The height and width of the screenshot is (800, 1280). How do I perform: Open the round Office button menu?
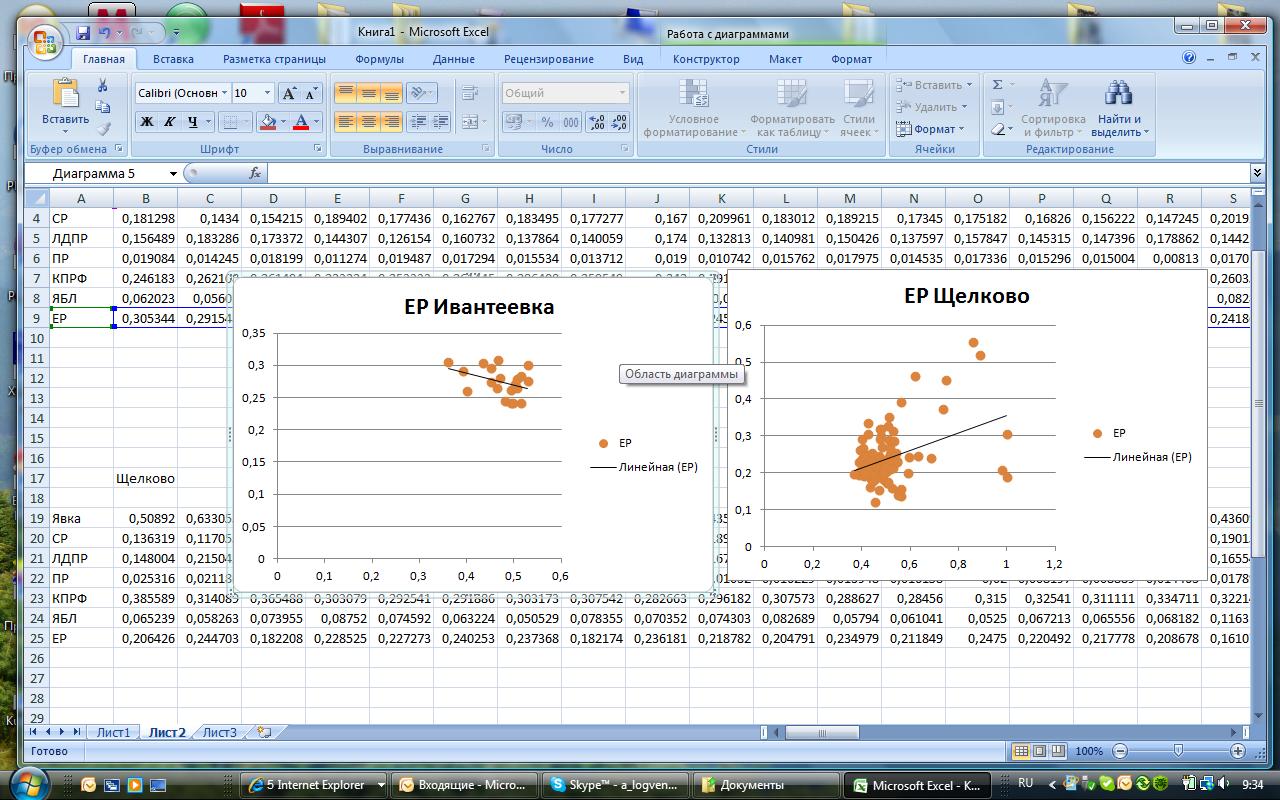tap(45, 42)
